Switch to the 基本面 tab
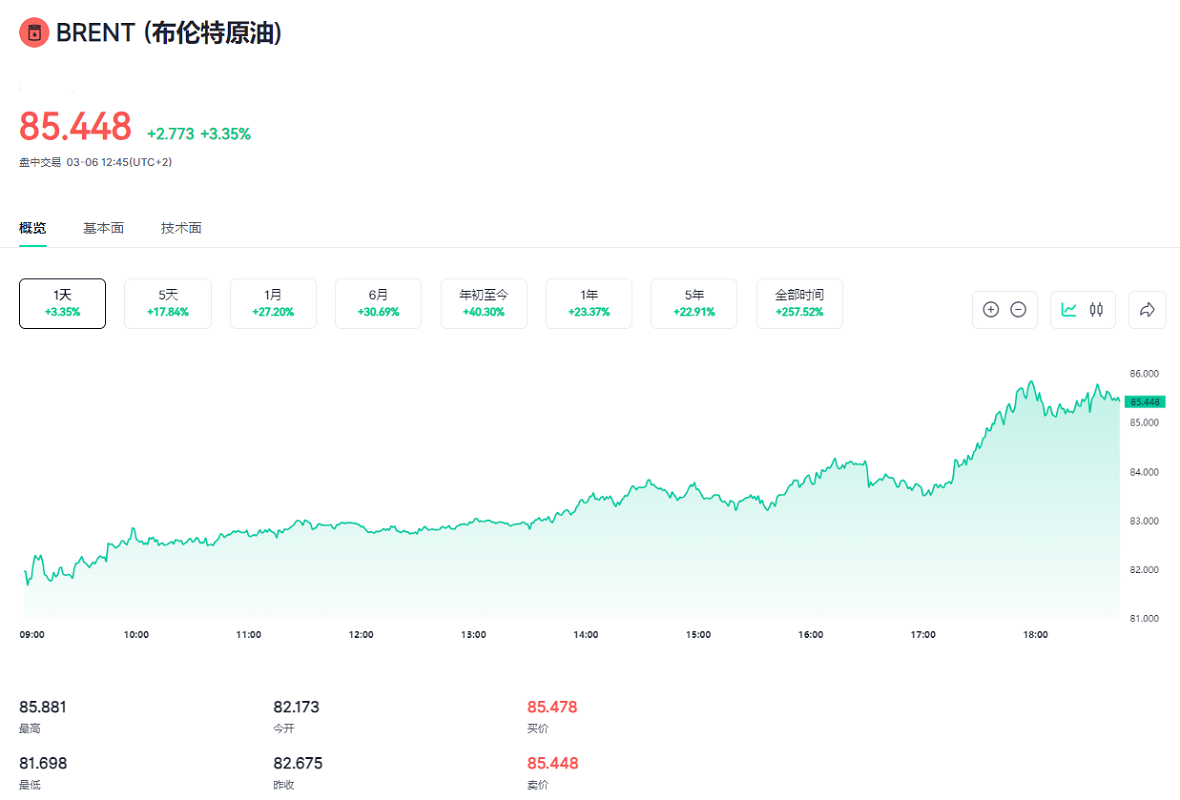Image resolution: width=1180 pixels, height=800 pixels. click(103, 228)
